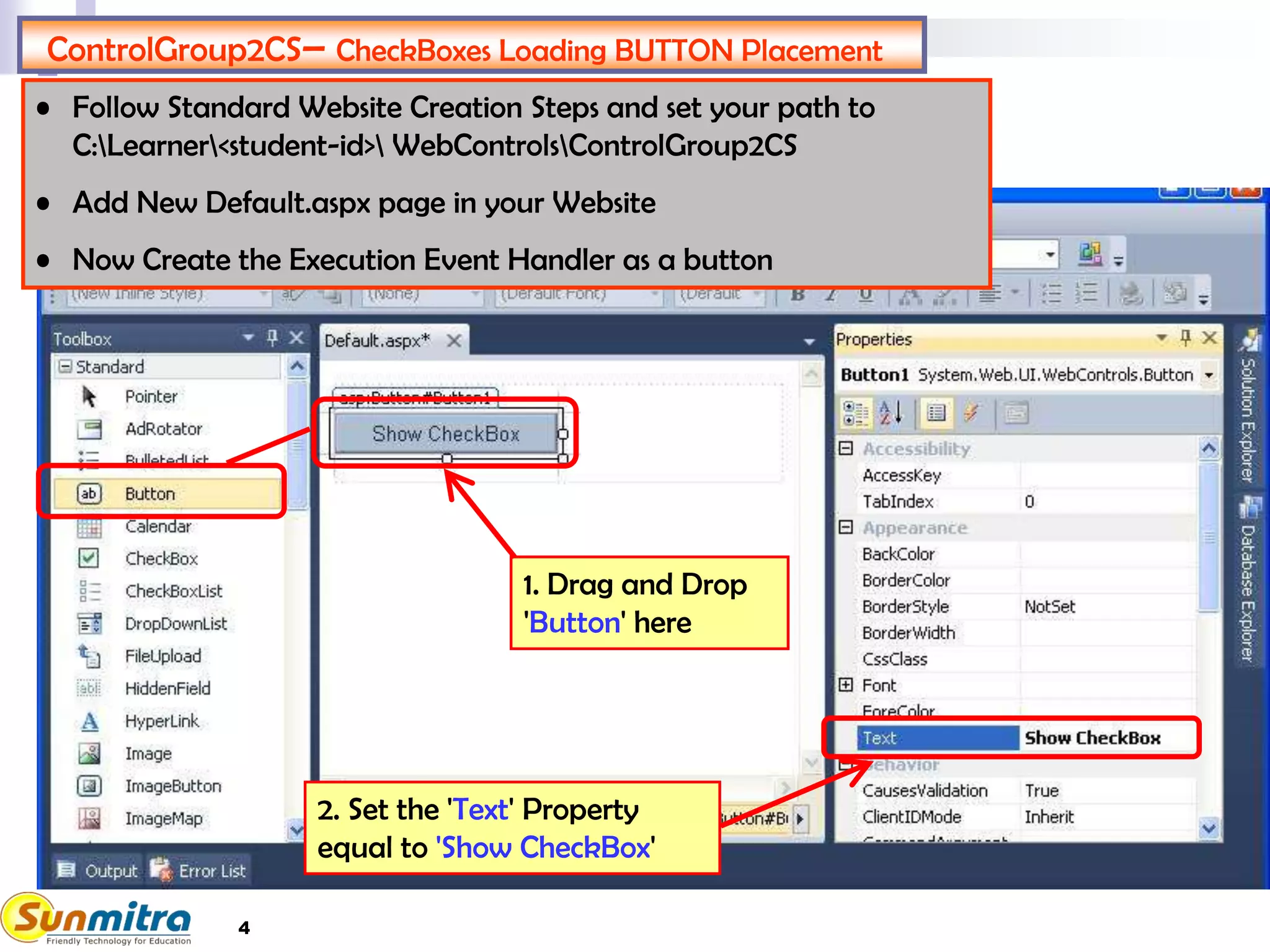Select the CheckBox control in Toolbox
This screenshot has height=952, width=1270.
[161, 558]
